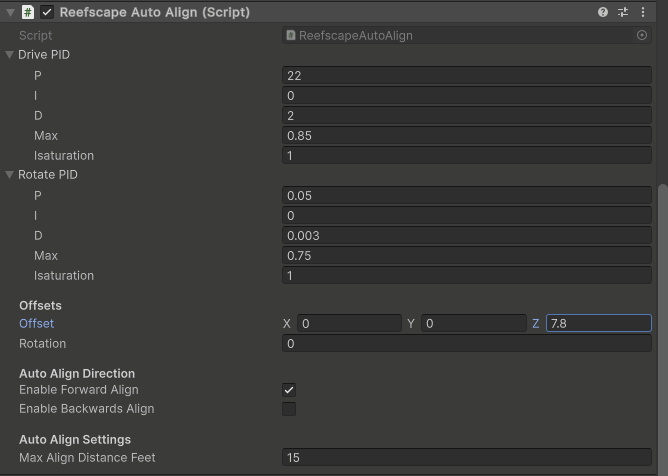Edit Drive PID Max value 0.85
This screenshot has height=476, width=668.
[467, 136]
